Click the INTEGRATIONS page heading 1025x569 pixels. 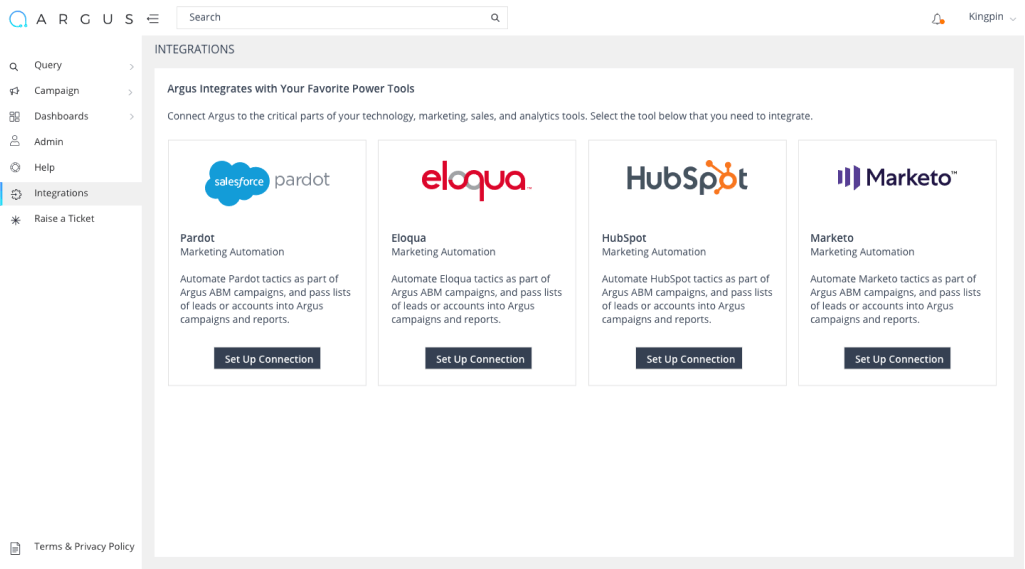[194, 50]
